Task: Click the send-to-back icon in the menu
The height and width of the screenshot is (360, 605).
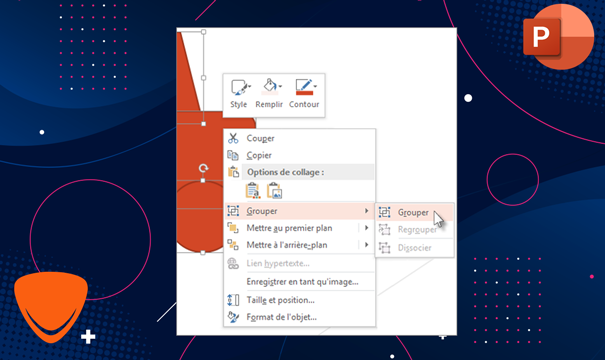Action: [233, 245]
